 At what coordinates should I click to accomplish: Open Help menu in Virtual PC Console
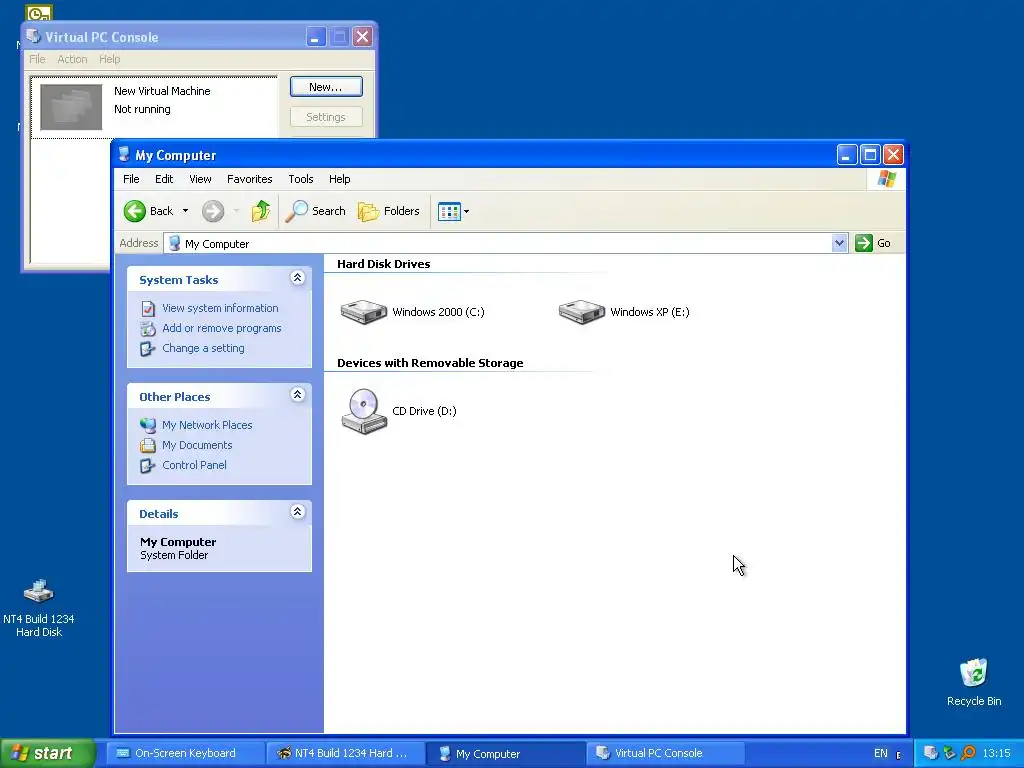[x=110, y=59]
